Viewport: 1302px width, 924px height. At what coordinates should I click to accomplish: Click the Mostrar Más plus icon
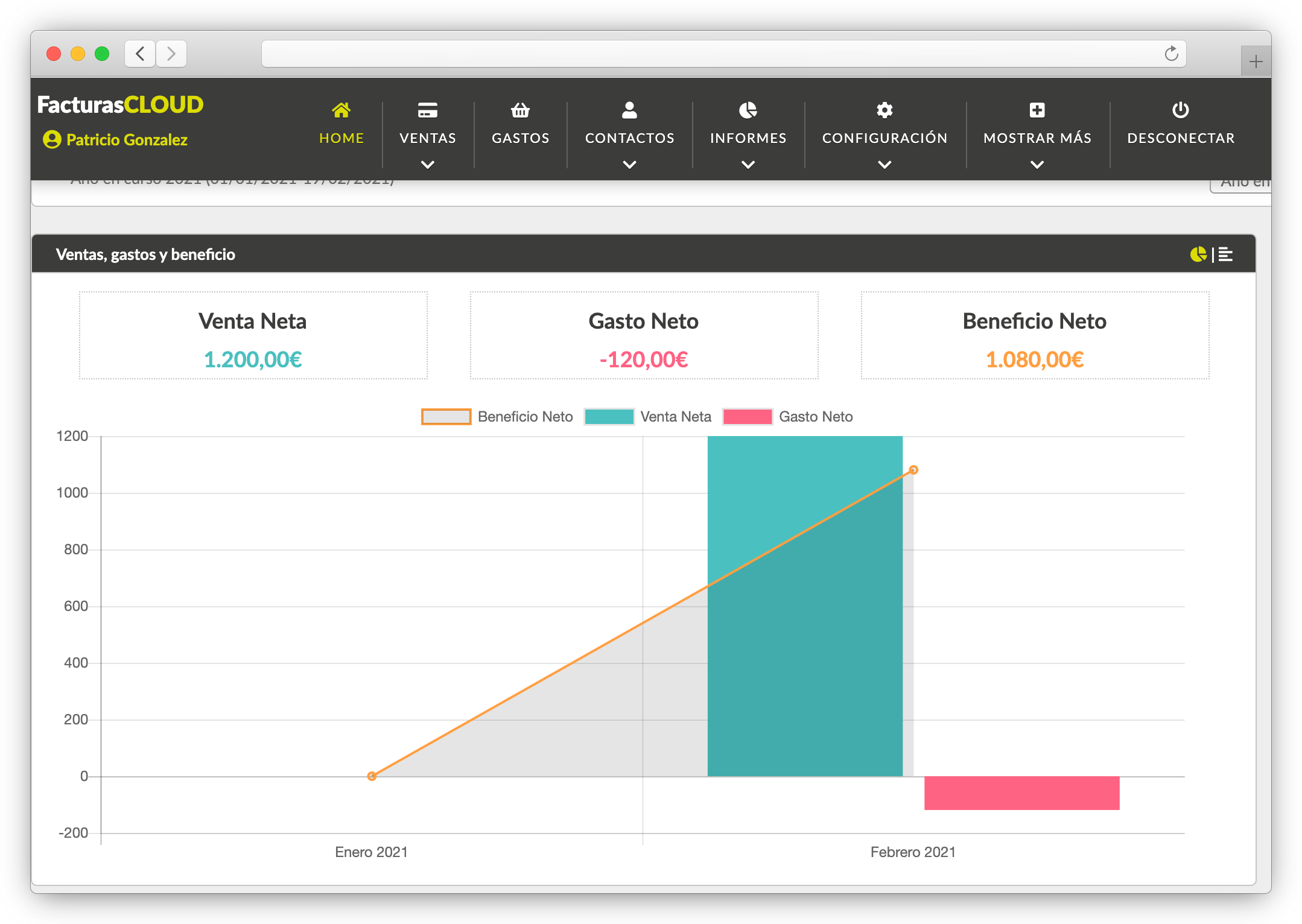1037,110
